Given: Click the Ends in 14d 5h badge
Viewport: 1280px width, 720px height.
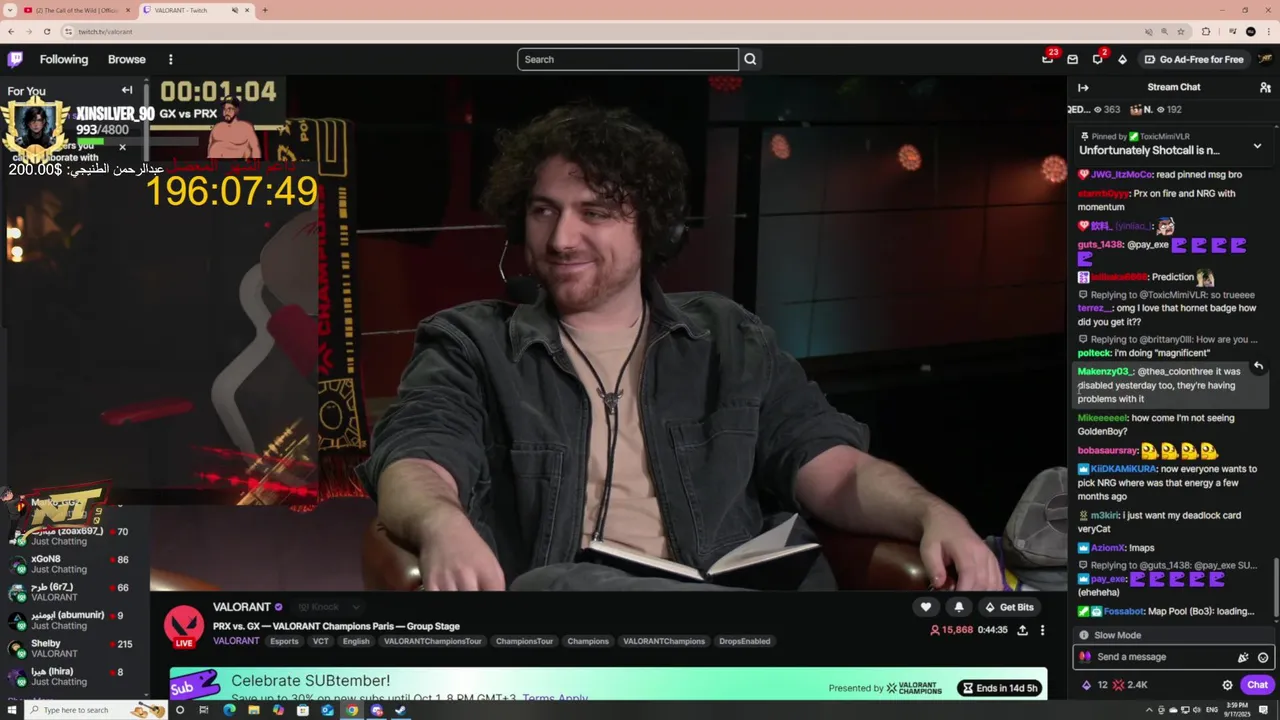Looking at the screenshot, I should click(x=1001, y=688).
